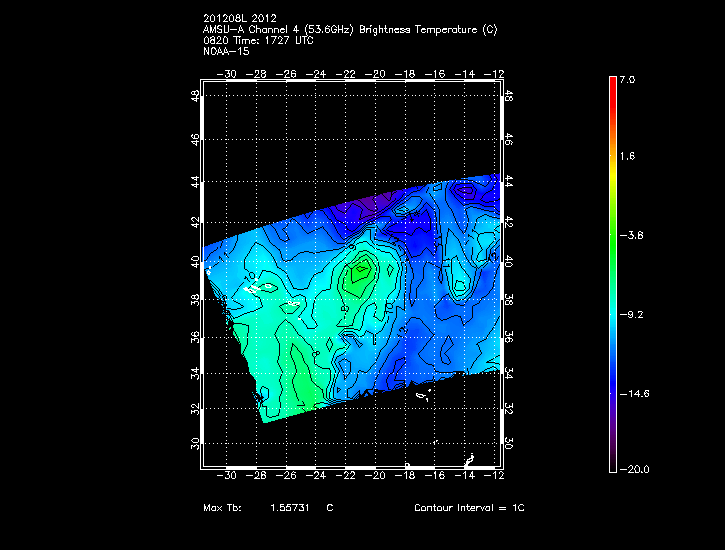The image size is (725, 550).
Task: Click the 30 latitude label on the right axis
Action: [508, 442]
